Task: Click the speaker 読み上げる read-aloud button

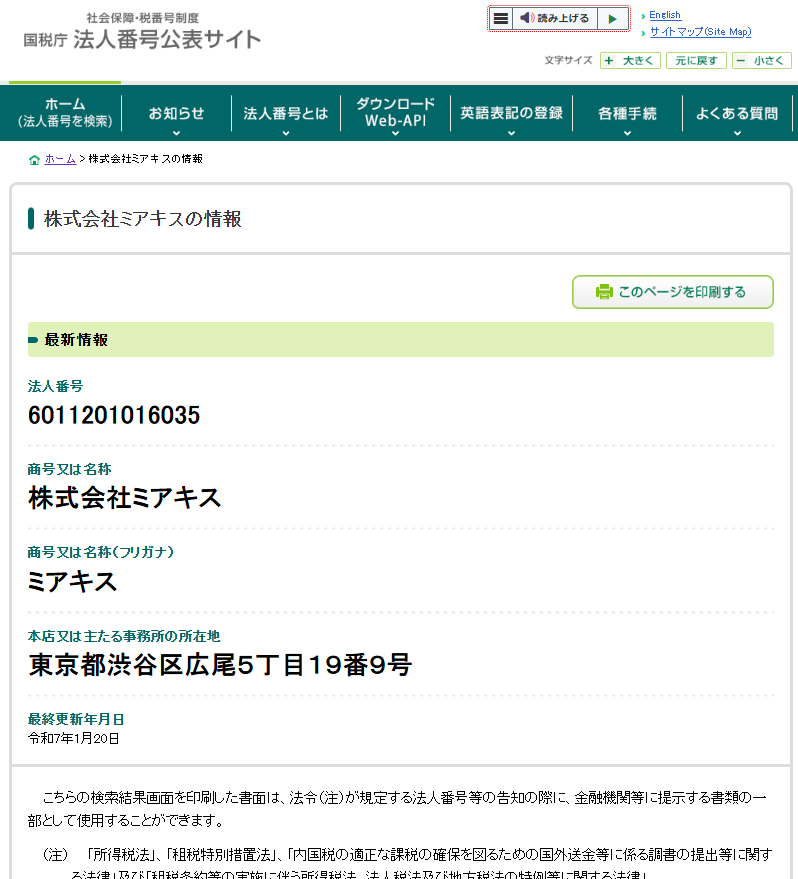Action: pos(555,18)
